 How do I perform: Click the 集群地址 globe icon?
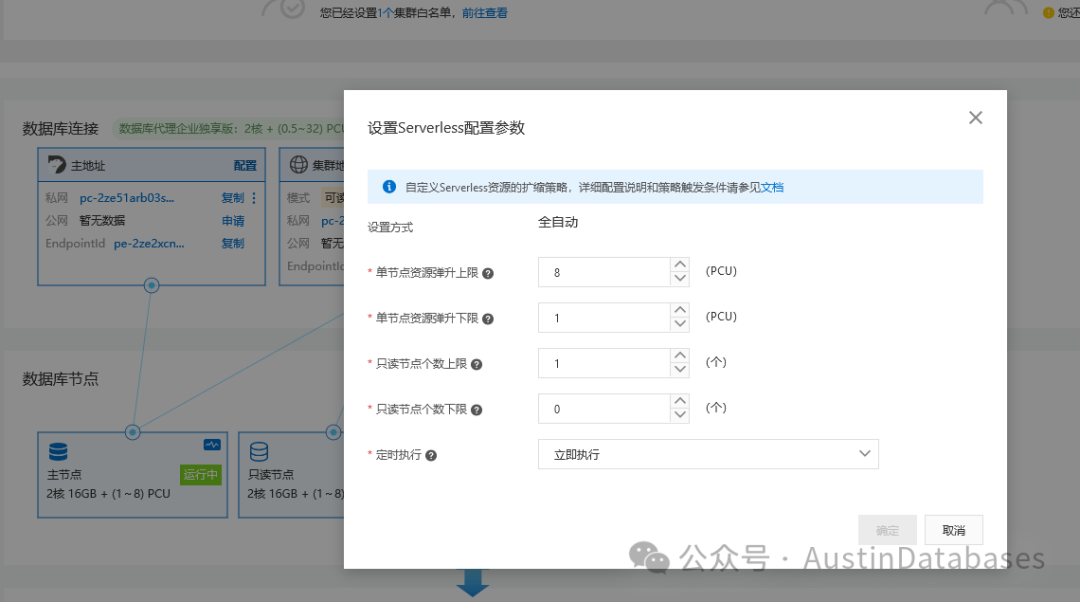(299, 165)
